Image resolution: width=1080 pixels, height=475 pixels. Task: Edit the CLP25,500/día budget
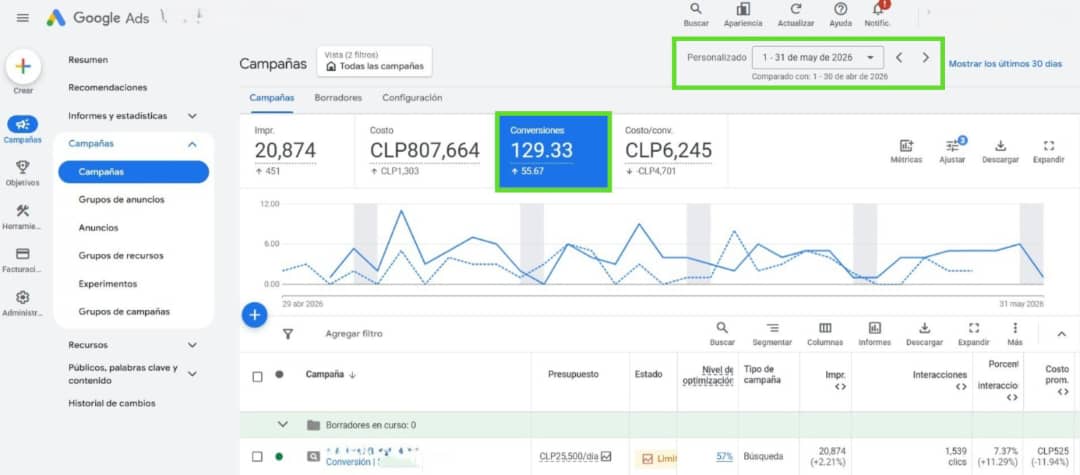click(x=575, y=456)
